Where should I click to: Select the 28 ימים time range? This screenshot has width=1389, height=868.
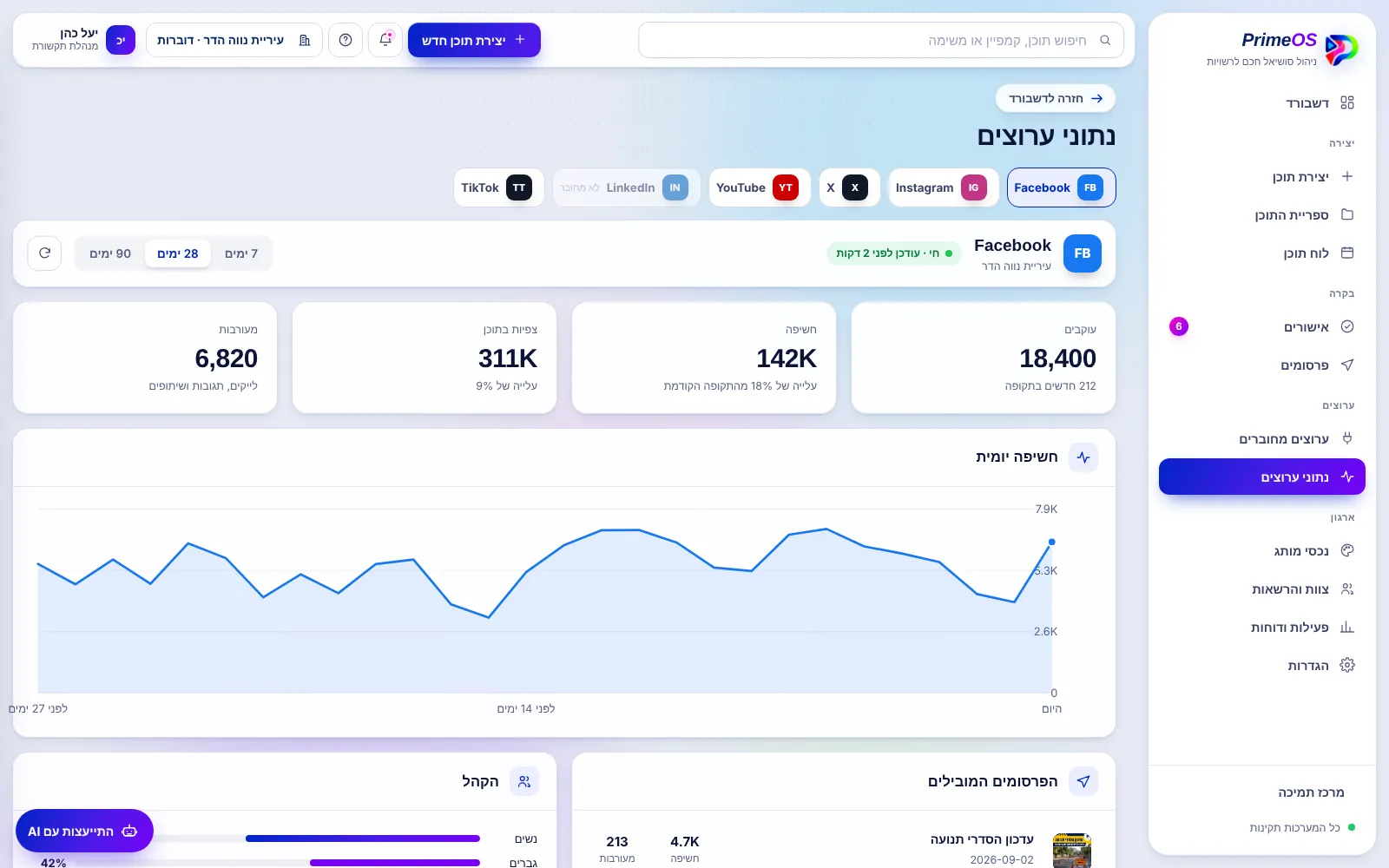coord(178,253)
